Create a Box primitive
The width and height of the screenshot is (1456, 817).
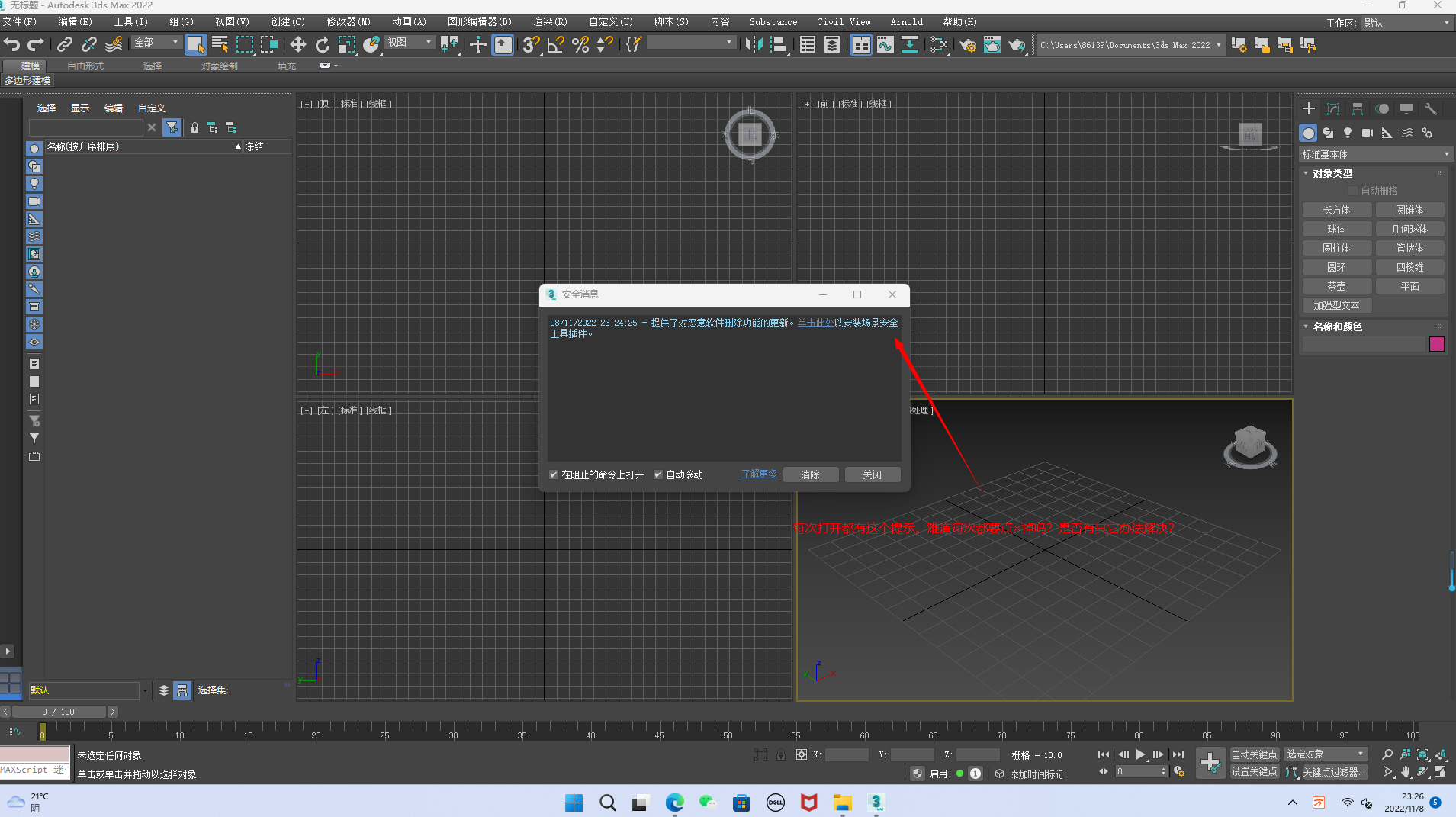point(1336,210)
